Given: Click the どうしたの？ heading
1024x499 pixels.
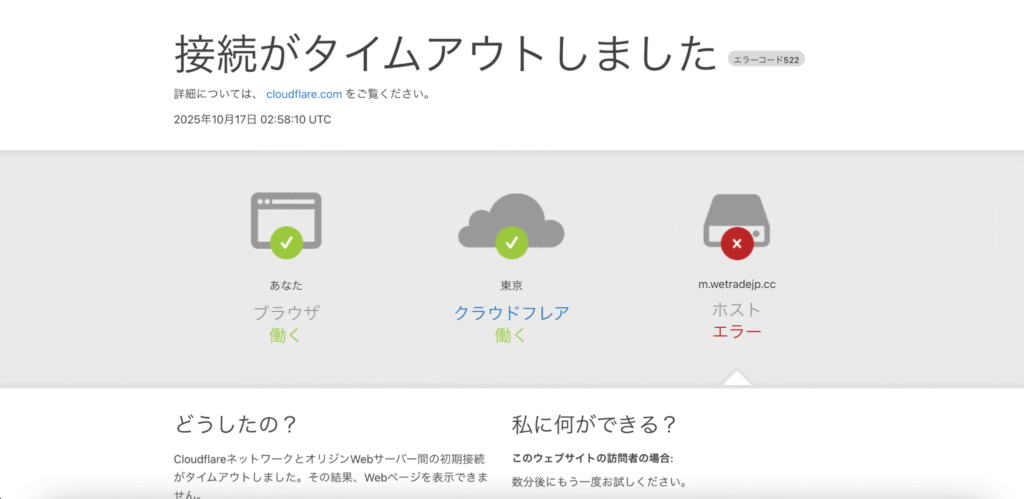Looking at the screenshot, I should click(x=236, y=425).
